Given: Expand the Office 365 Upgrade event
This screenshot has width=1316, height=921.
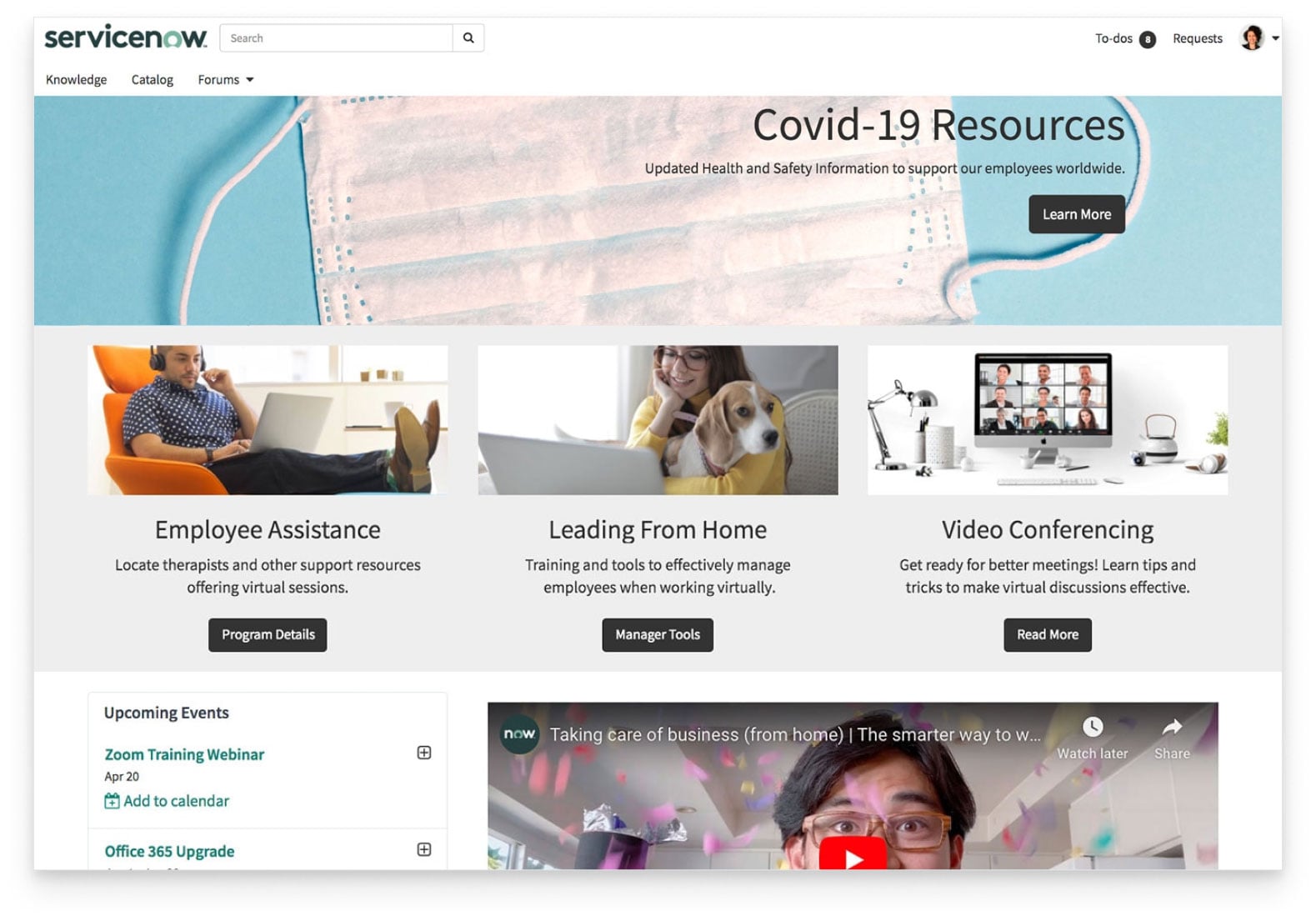Looking at the screenshot, I should (x=424, y=849).
